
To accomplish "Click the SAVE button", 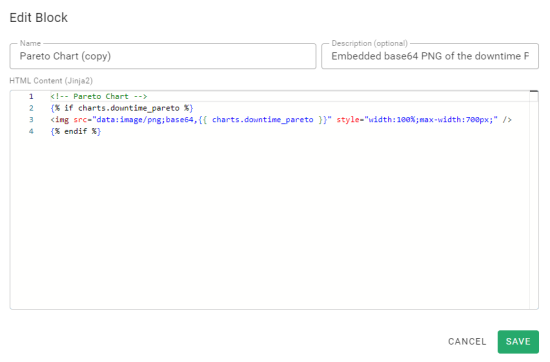I will [518, 341].
